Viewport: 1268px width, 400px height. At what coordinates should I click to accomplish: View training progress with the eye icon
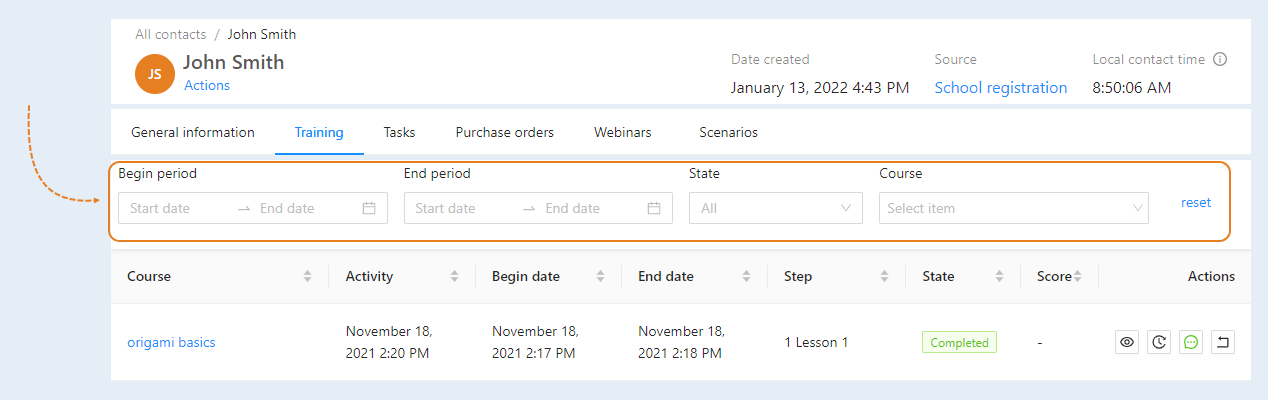[x=1127, y=342]
